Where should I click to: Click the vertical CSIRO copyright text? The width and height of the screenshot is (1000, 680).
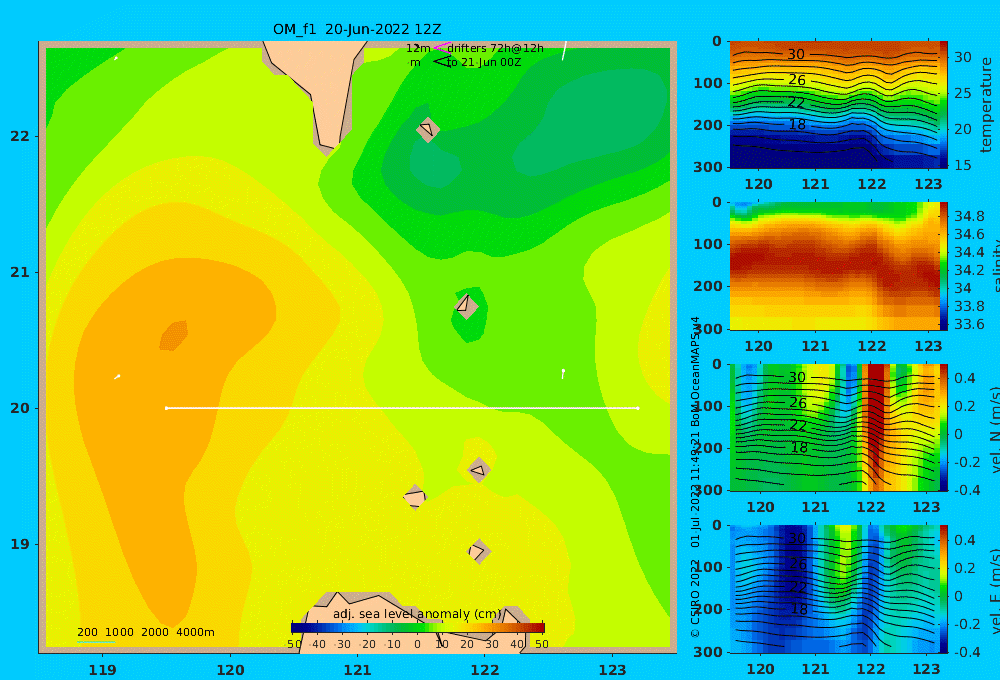(x=696, y=477)
